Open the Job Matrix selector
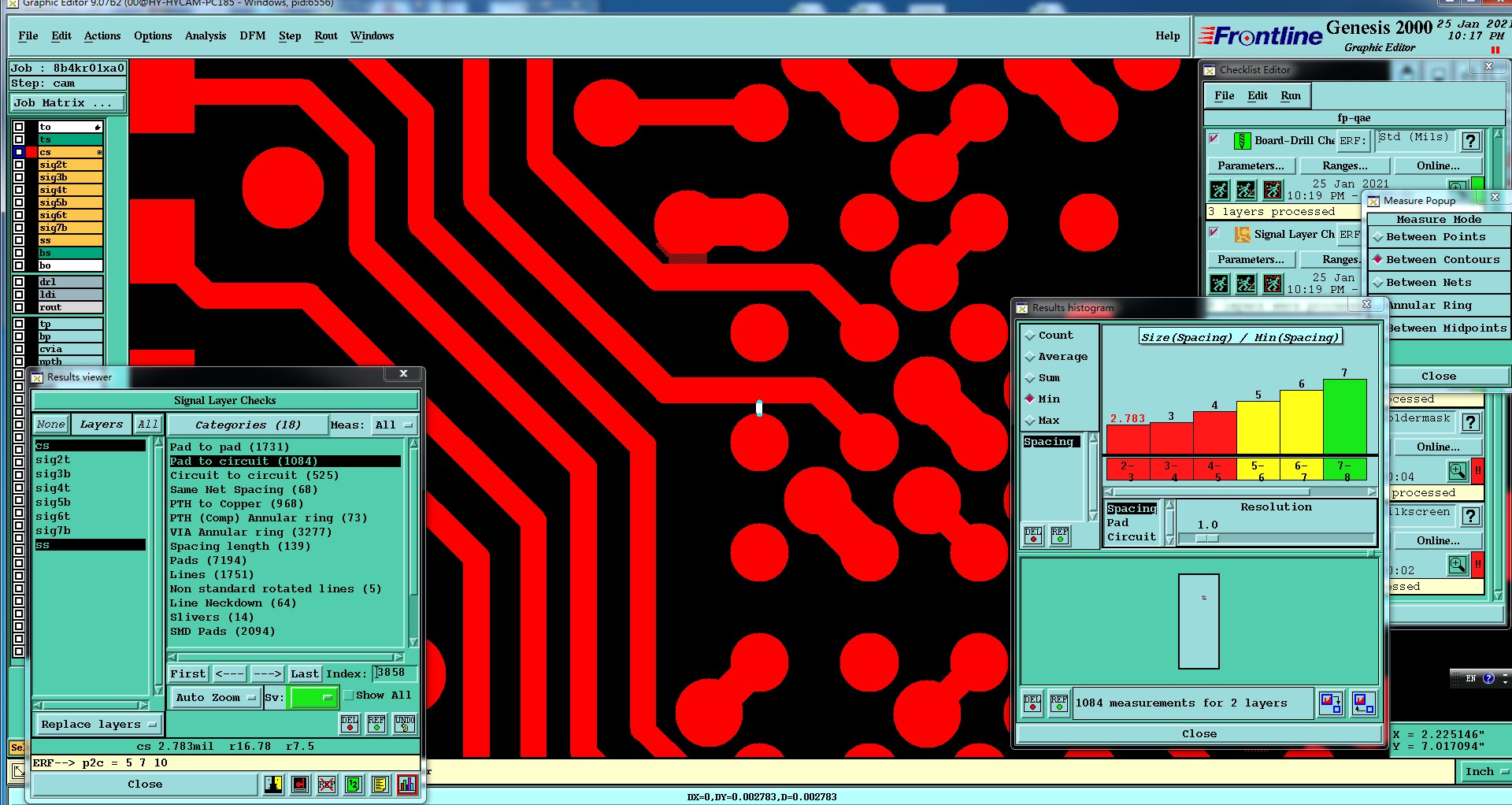The height and width of the screenshot is (805, 1512). tap(68, 103)
